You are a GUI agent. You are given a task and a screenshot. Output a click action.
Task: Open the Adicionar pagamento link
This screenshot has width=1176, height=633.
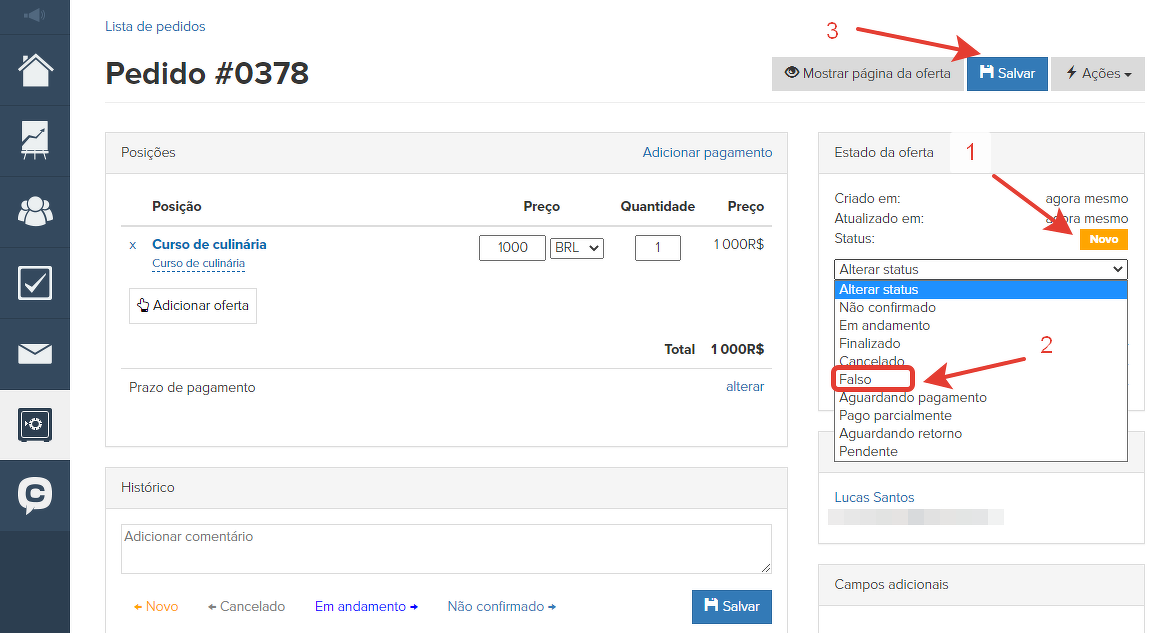pyautogui.click(x=707, y=153)
